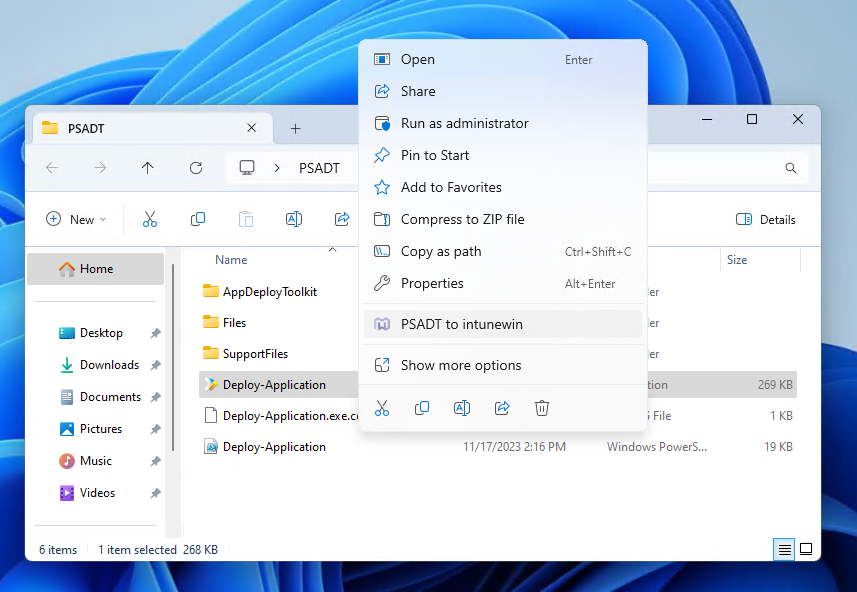Choose Share from context menu
The image size is (857, 592).
(x=503, y=91)
